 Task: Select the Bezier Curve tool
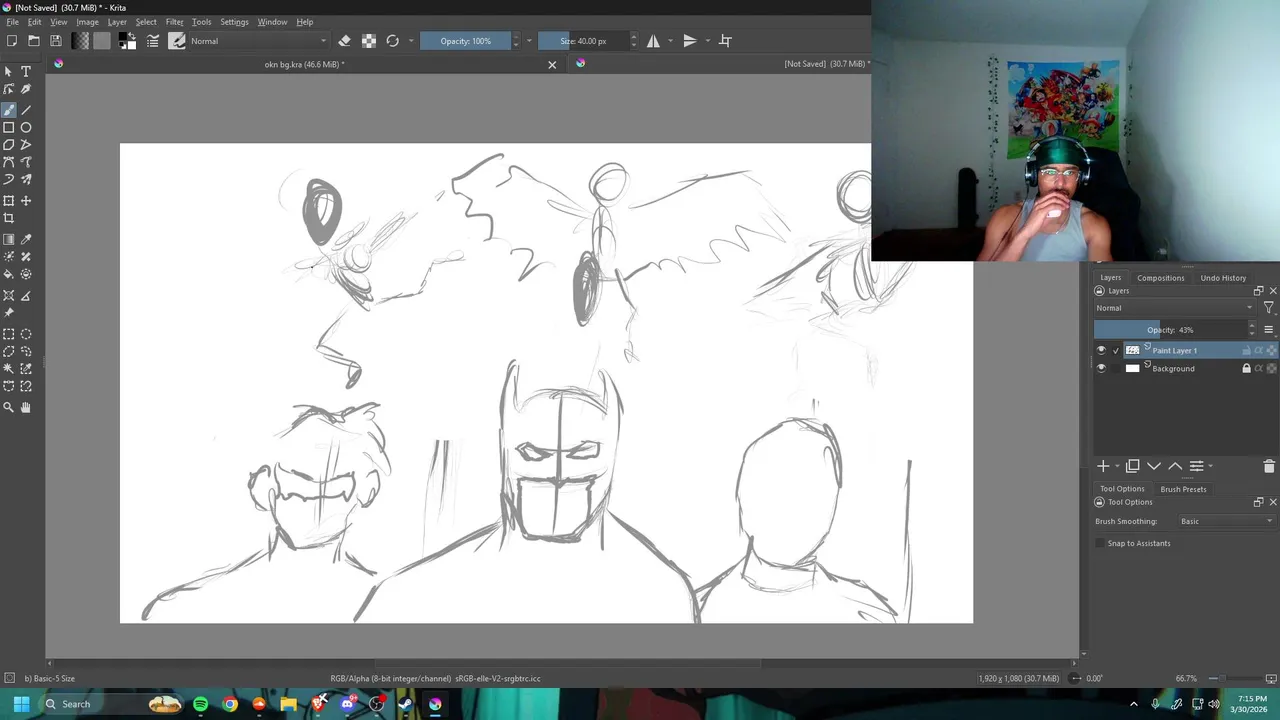[x=9, y=162]
